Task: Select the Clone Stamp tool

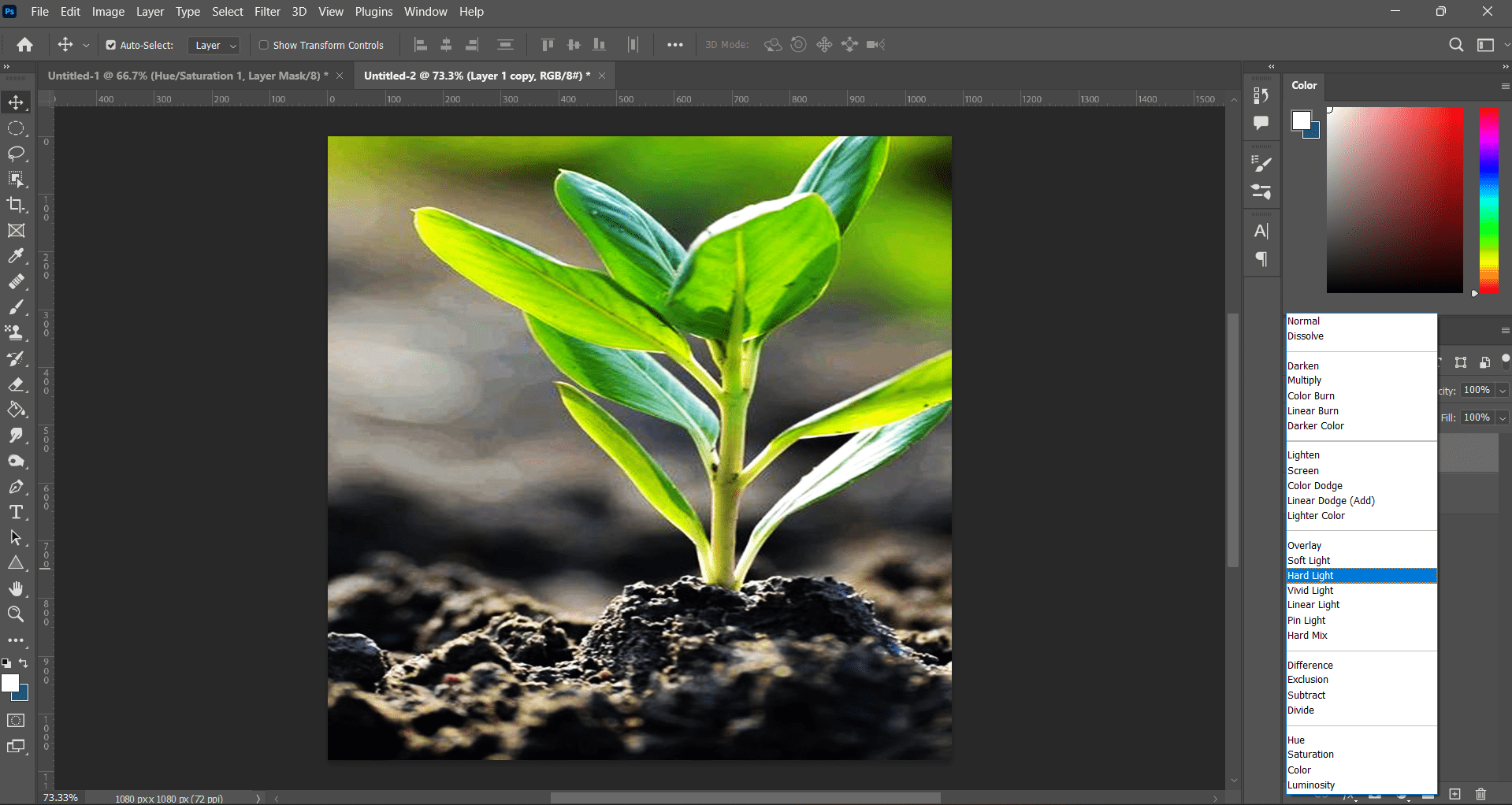Action: tap(17, 333)
